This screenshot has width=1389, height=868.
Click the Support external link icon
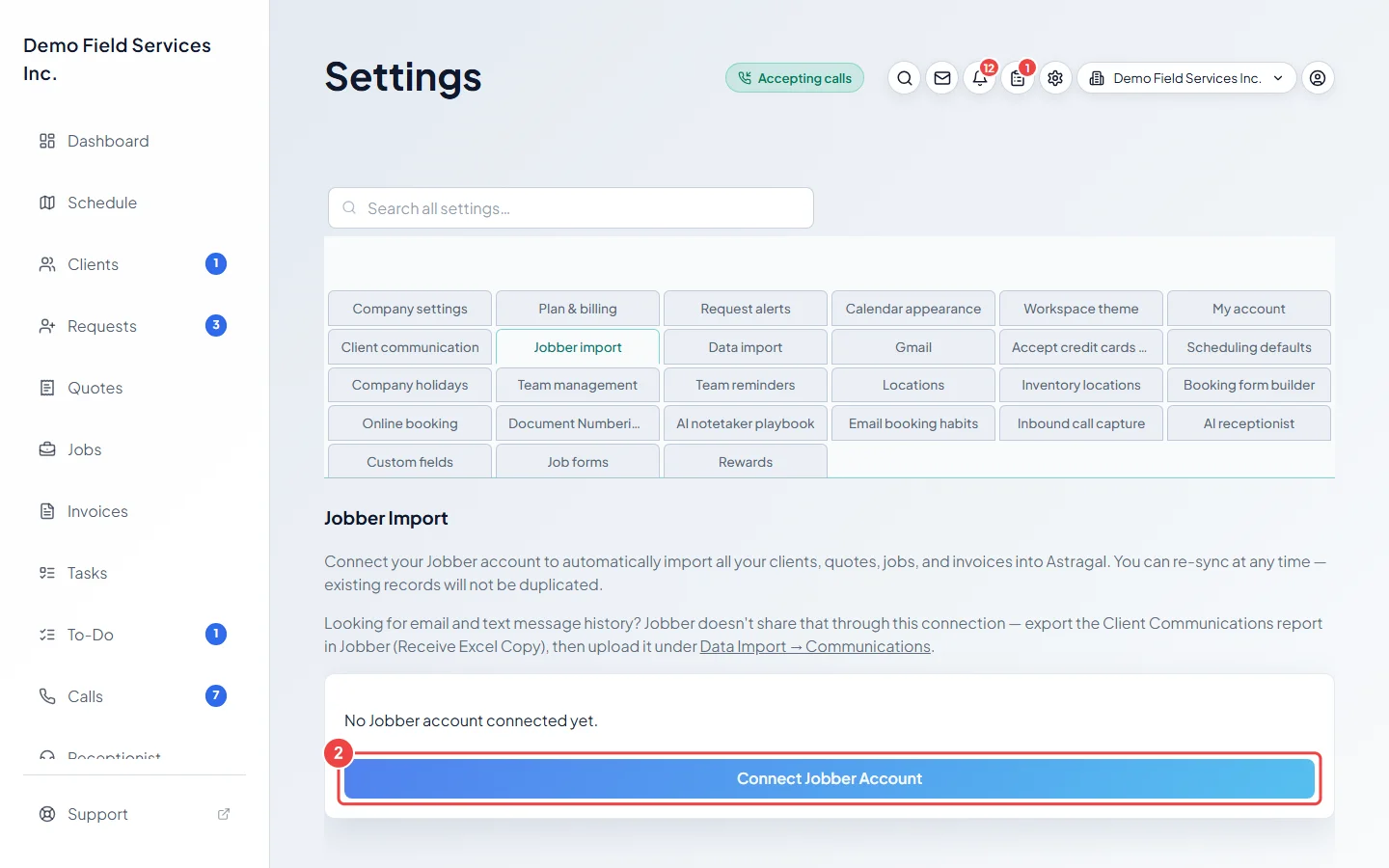[224, 814]
